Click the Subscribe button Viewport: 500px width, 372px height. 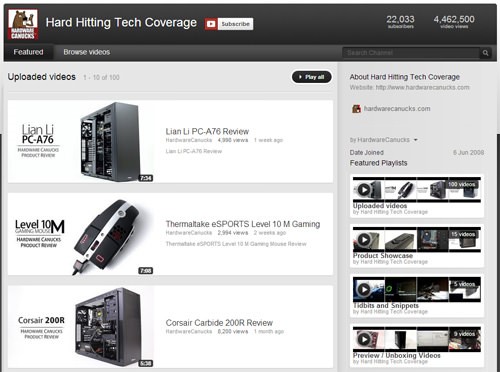(x=235, y=24)
